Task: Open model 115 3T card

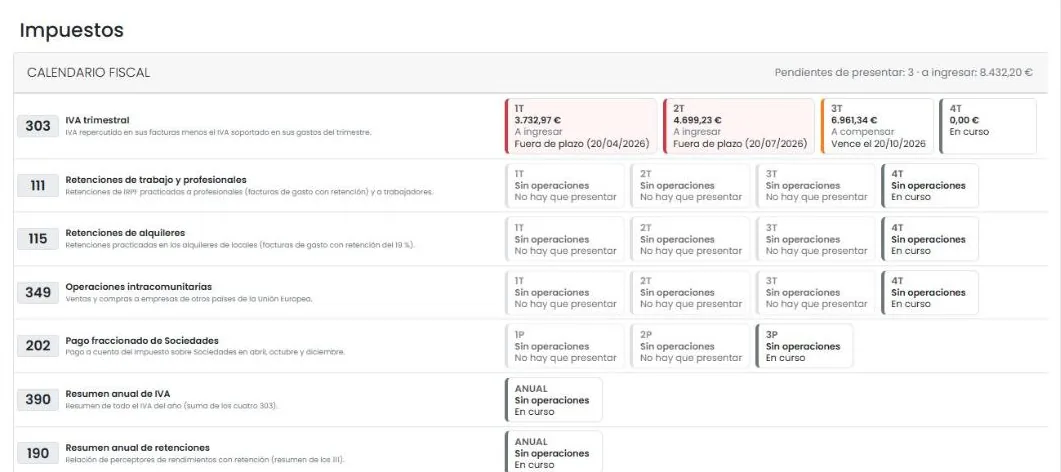Action: coord(816,239)
